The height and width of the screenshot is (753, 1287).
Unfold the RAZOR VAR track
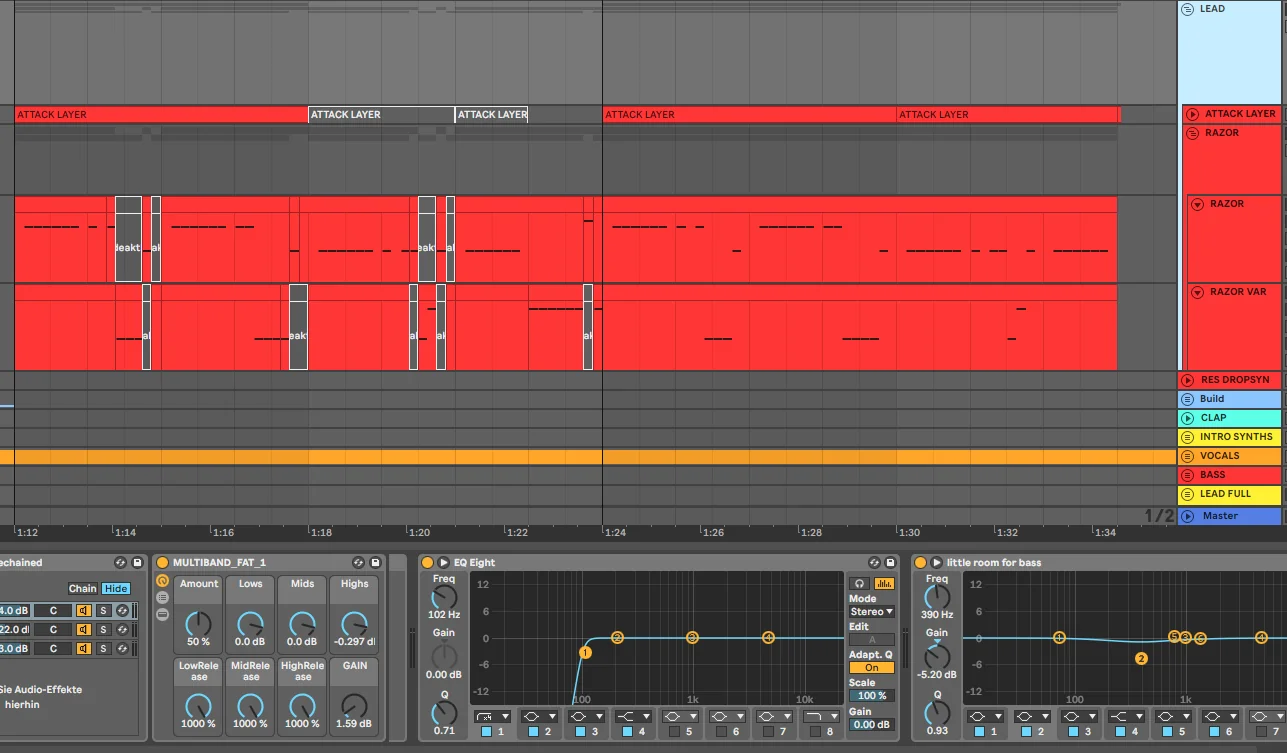1198,292
